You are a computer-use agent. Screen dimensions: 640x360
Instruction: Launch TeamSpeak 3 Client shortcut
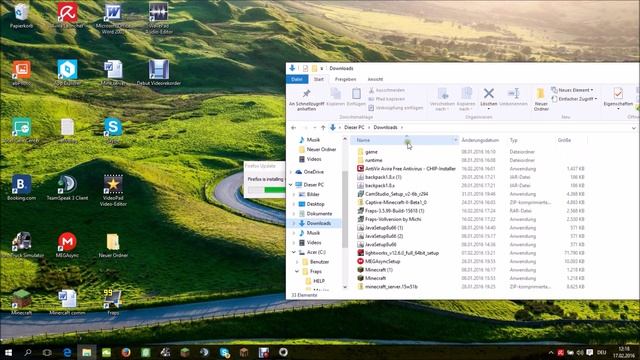(67, 188)
